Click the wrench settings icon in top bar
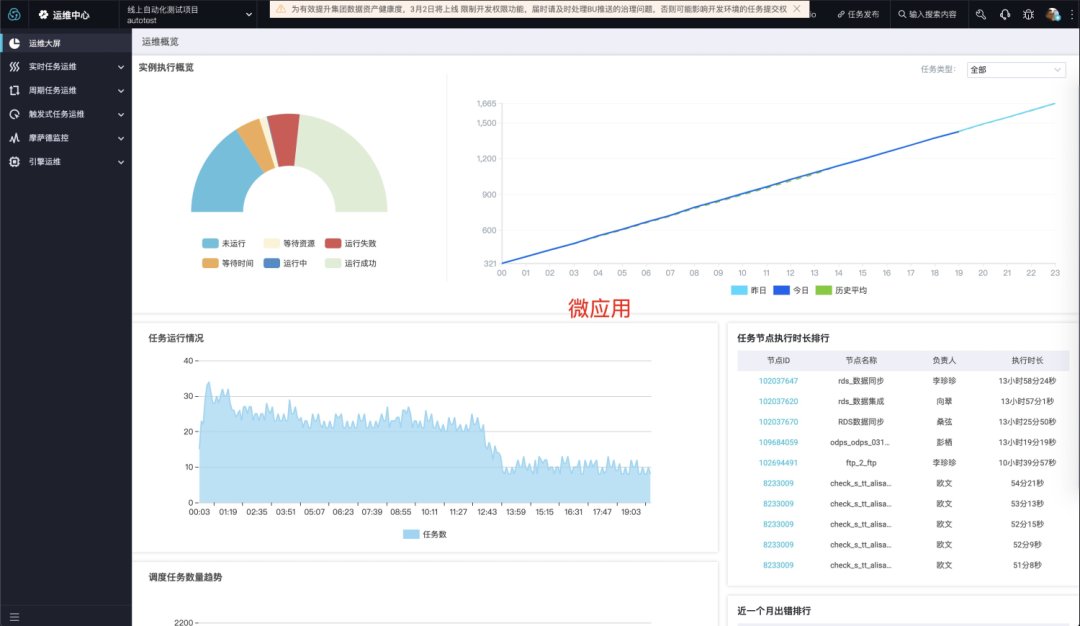Screen dimensions: 1080x626 [x=981, y=14]
